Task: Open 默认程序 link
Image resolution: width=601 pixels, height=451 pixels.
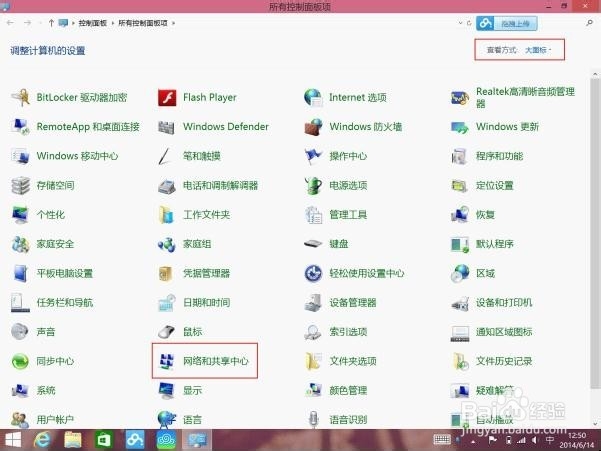Action: click(x=495, y=244)
